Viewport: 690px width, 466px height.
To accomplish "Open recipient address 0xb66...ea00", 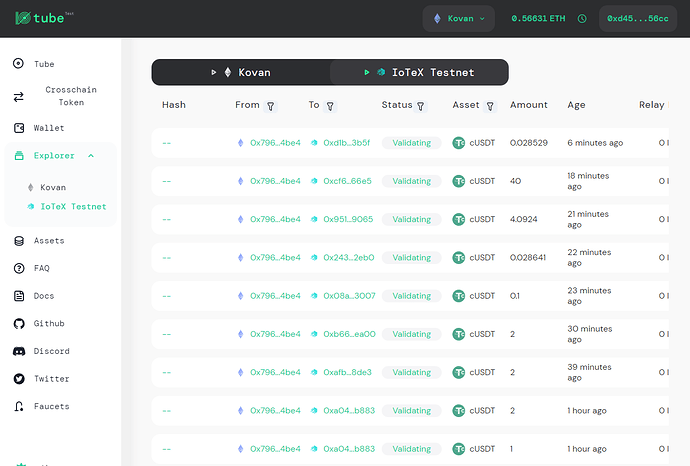I will click(x=349, y=334).
